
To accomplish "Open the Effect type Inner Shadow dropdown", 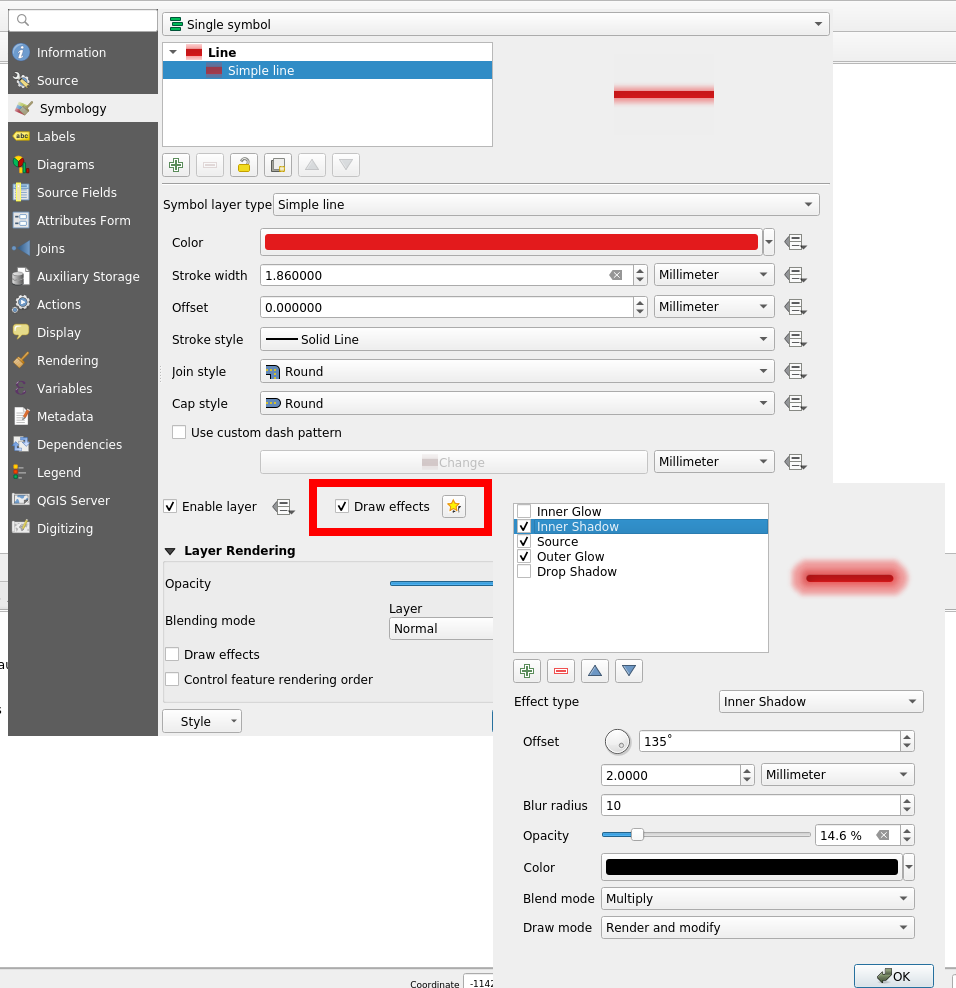I will click(x=821, y=701).
